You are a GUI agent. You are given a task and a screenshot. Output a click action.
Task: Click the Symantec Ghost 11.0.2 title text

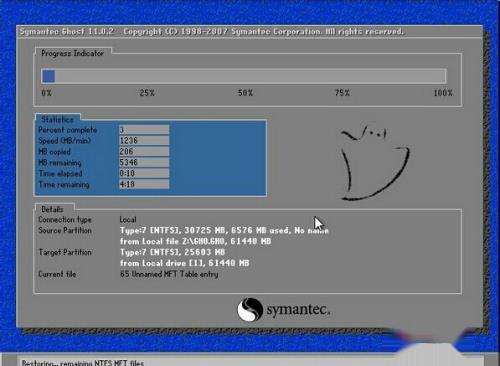(67, 32)
